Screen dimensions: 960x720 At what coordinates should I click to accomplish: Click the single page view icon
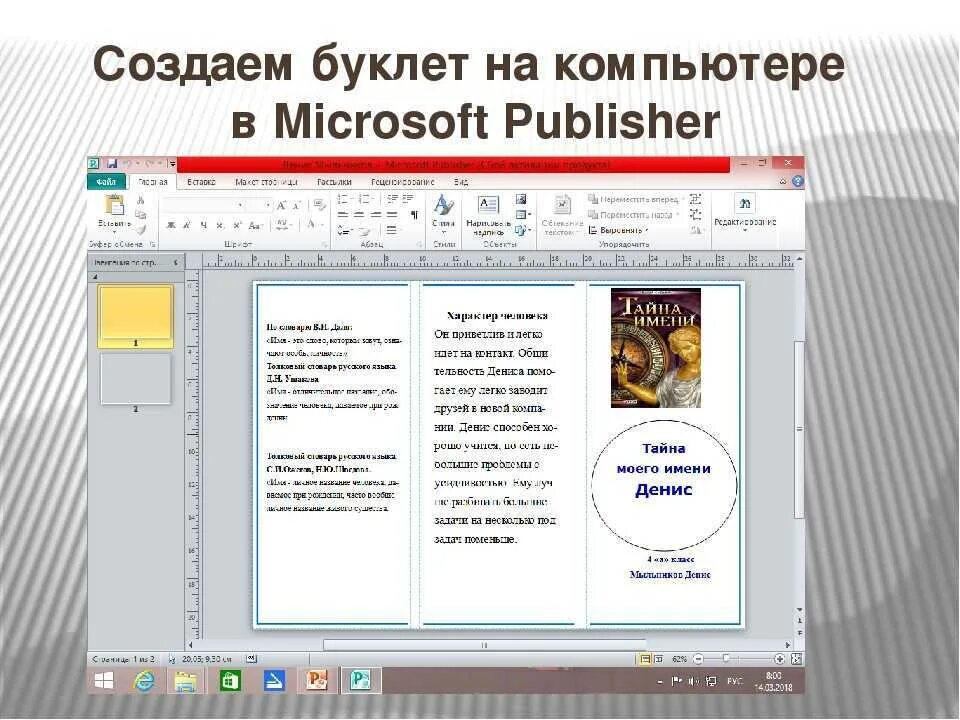click(645, 659)
